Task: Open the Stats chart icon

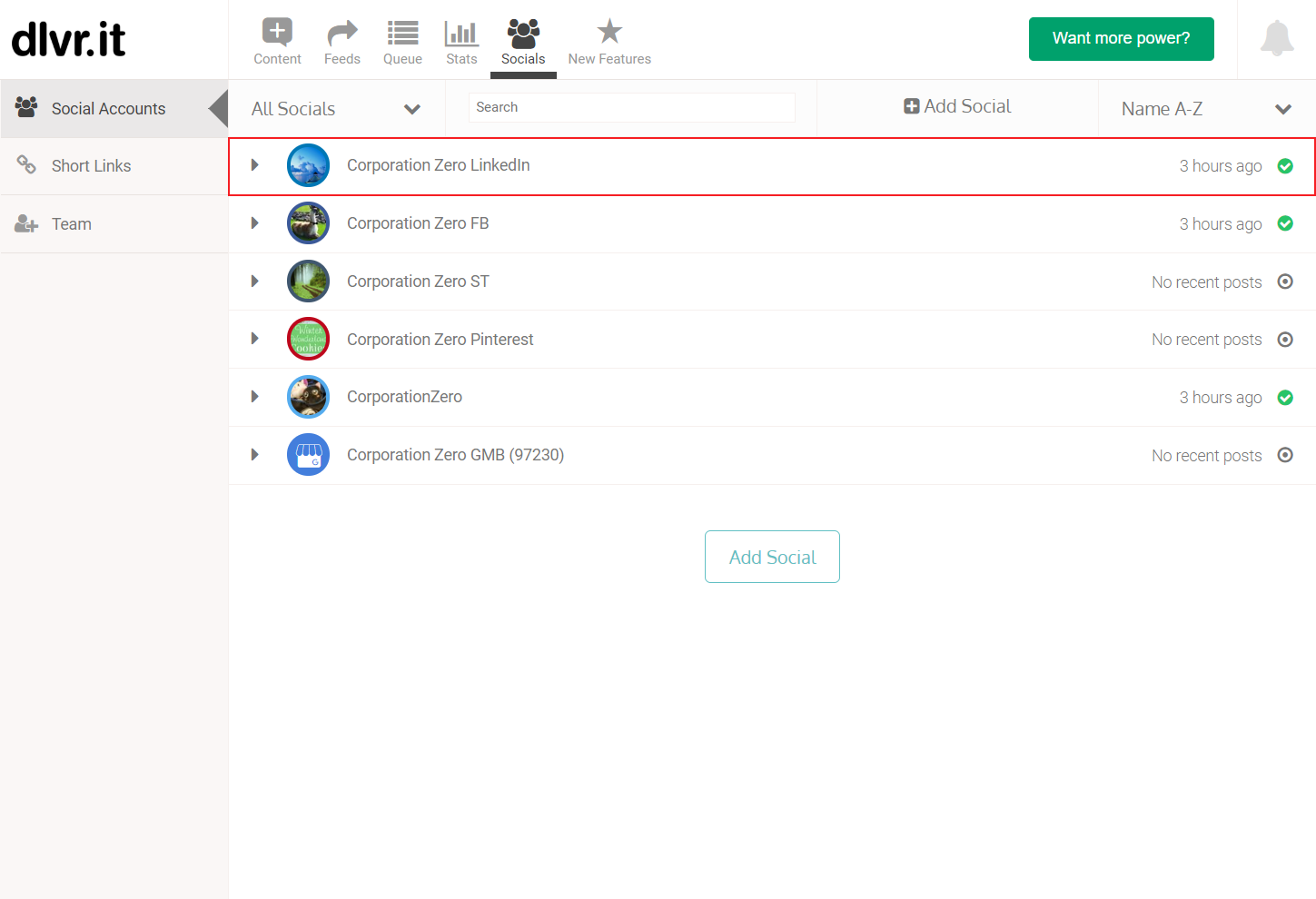Action: 461,34
